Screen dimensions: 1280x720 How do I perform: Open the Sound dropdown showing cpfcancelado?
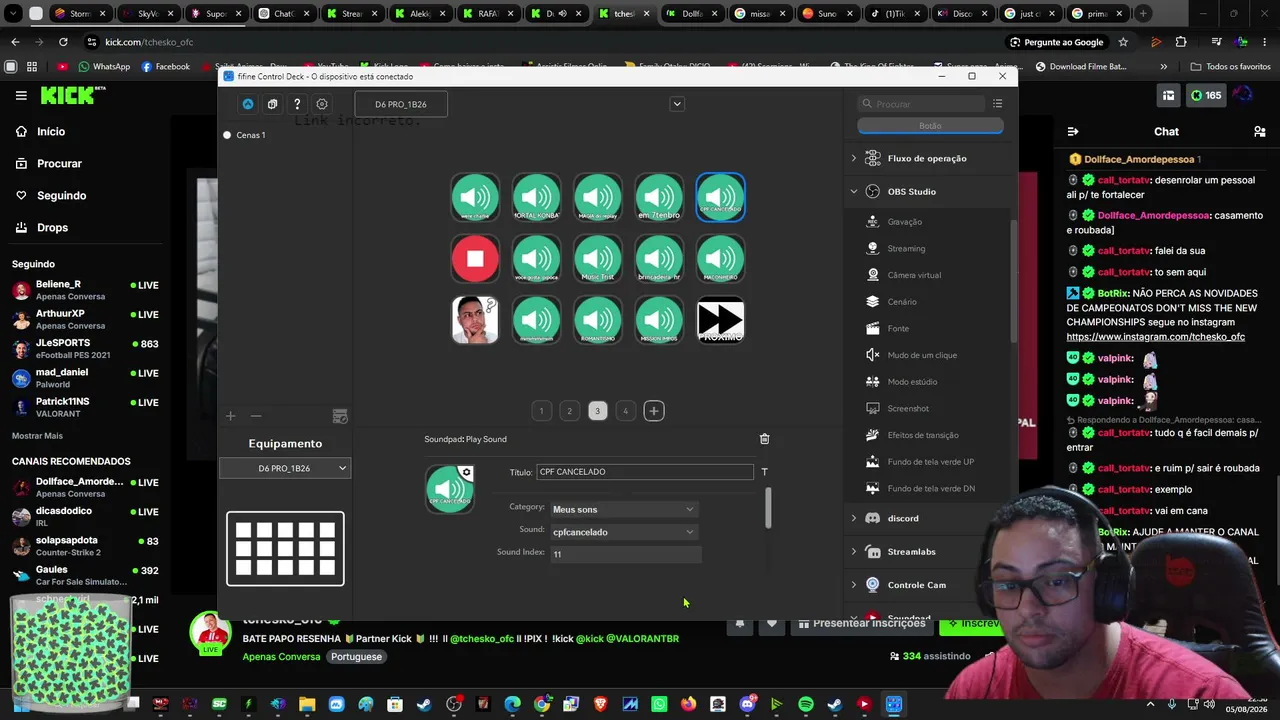click(x=623, y=532)
